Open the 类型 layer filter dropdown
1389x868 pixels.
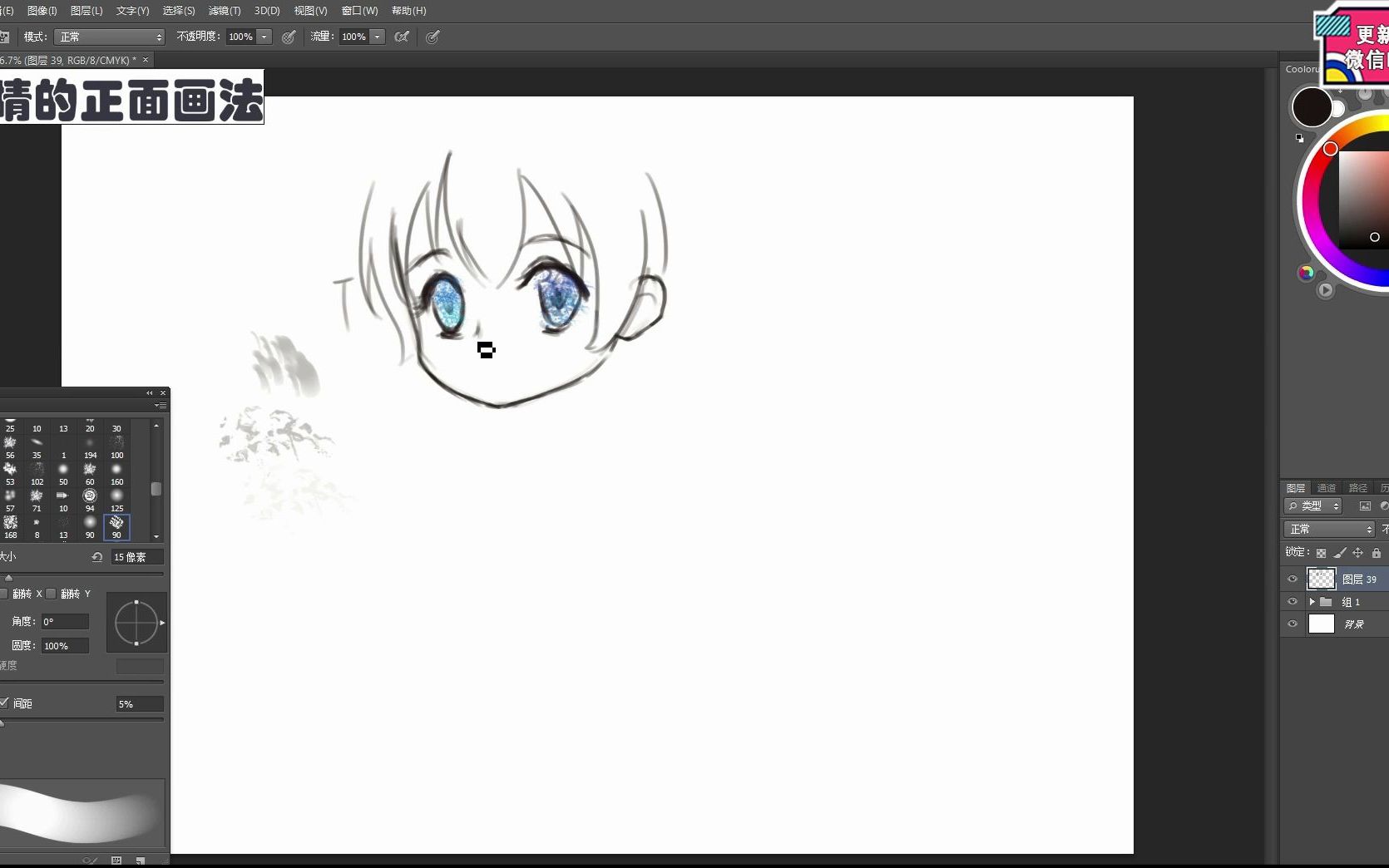coord(1313,506)
